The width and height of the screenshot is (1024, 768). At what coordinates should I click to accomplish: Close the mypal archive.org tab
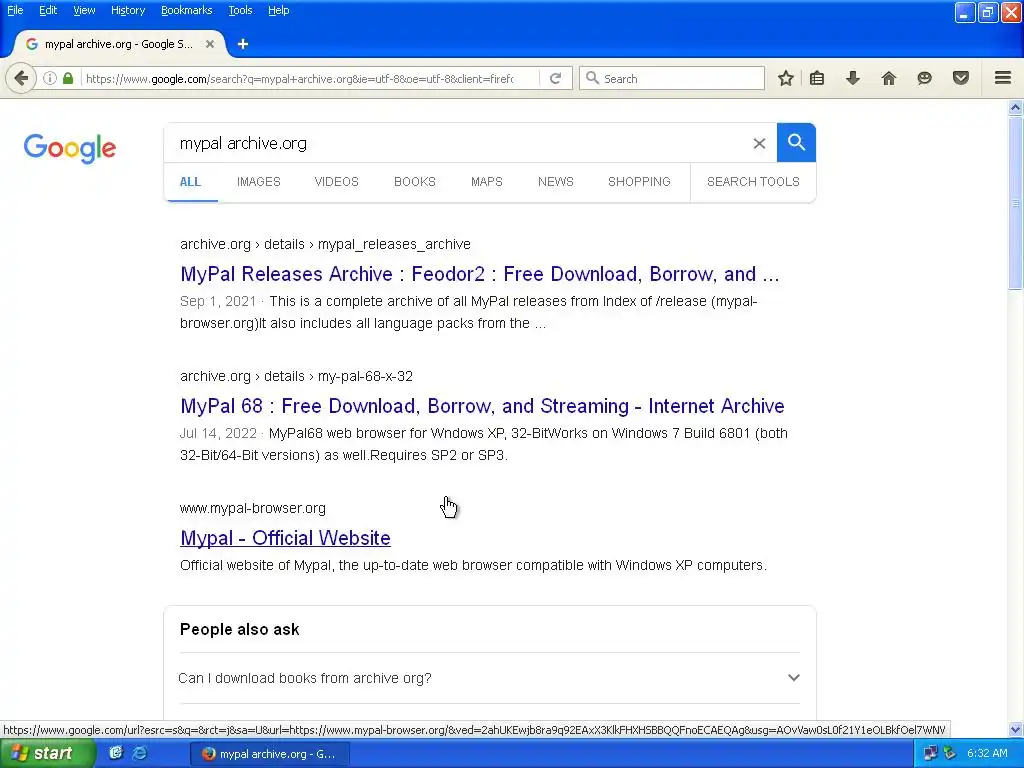coord(210,44)
